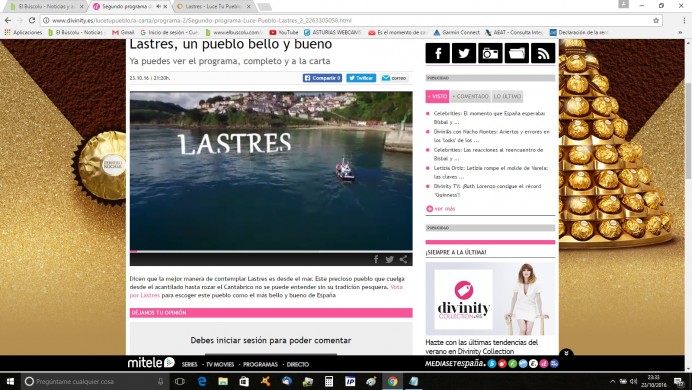Collapse the bottom Mediaset bar chevron
The width and height of the screenshot is (692, 390).
tap(566, 353)
